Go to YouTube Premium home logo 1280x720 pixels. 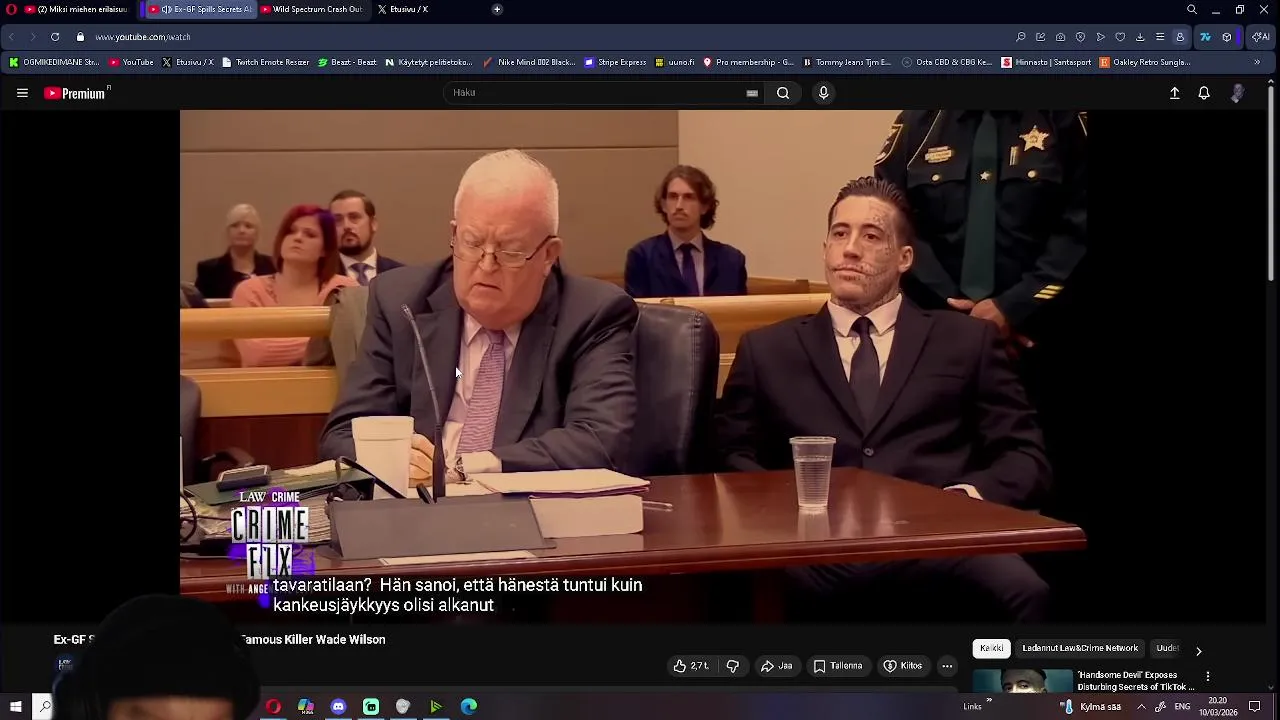[x=75, y=93]
